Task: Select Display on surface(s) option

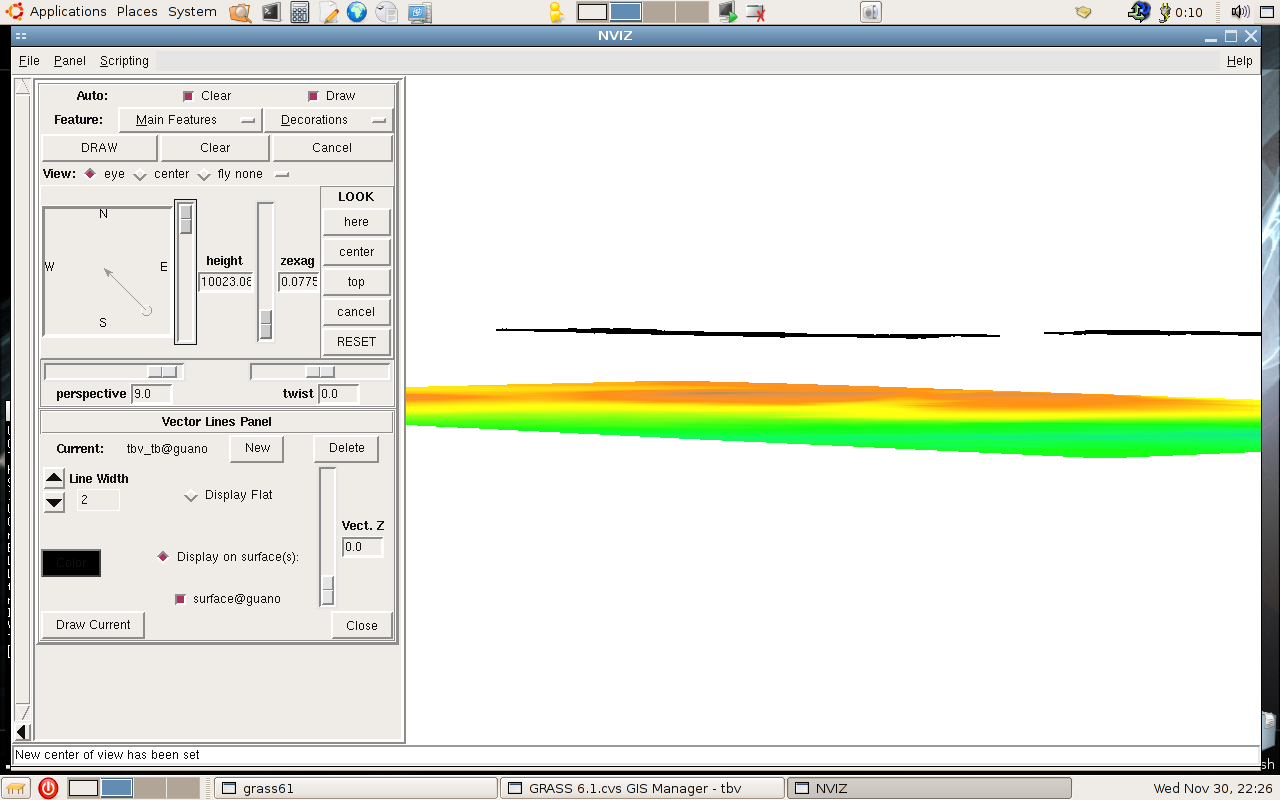Action: click(163, 557)
